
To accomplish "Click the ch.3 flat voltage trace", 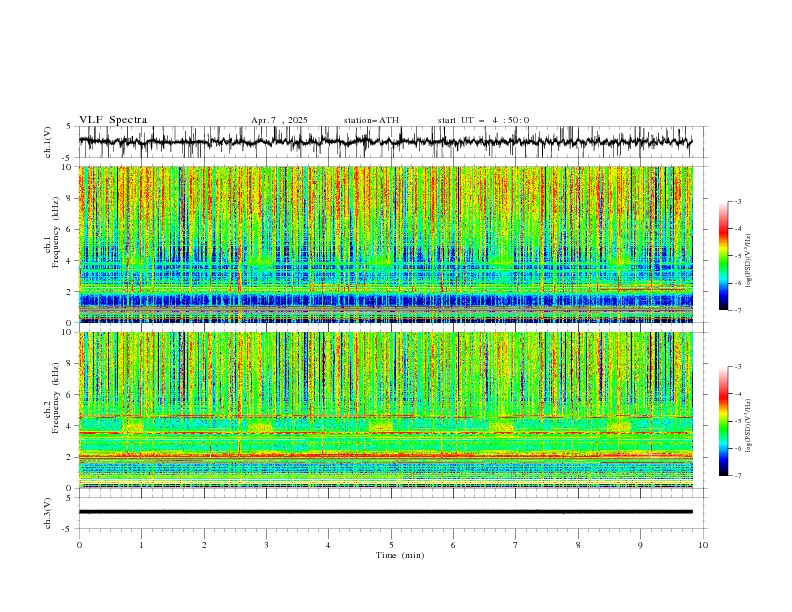I will click(386, 512).
